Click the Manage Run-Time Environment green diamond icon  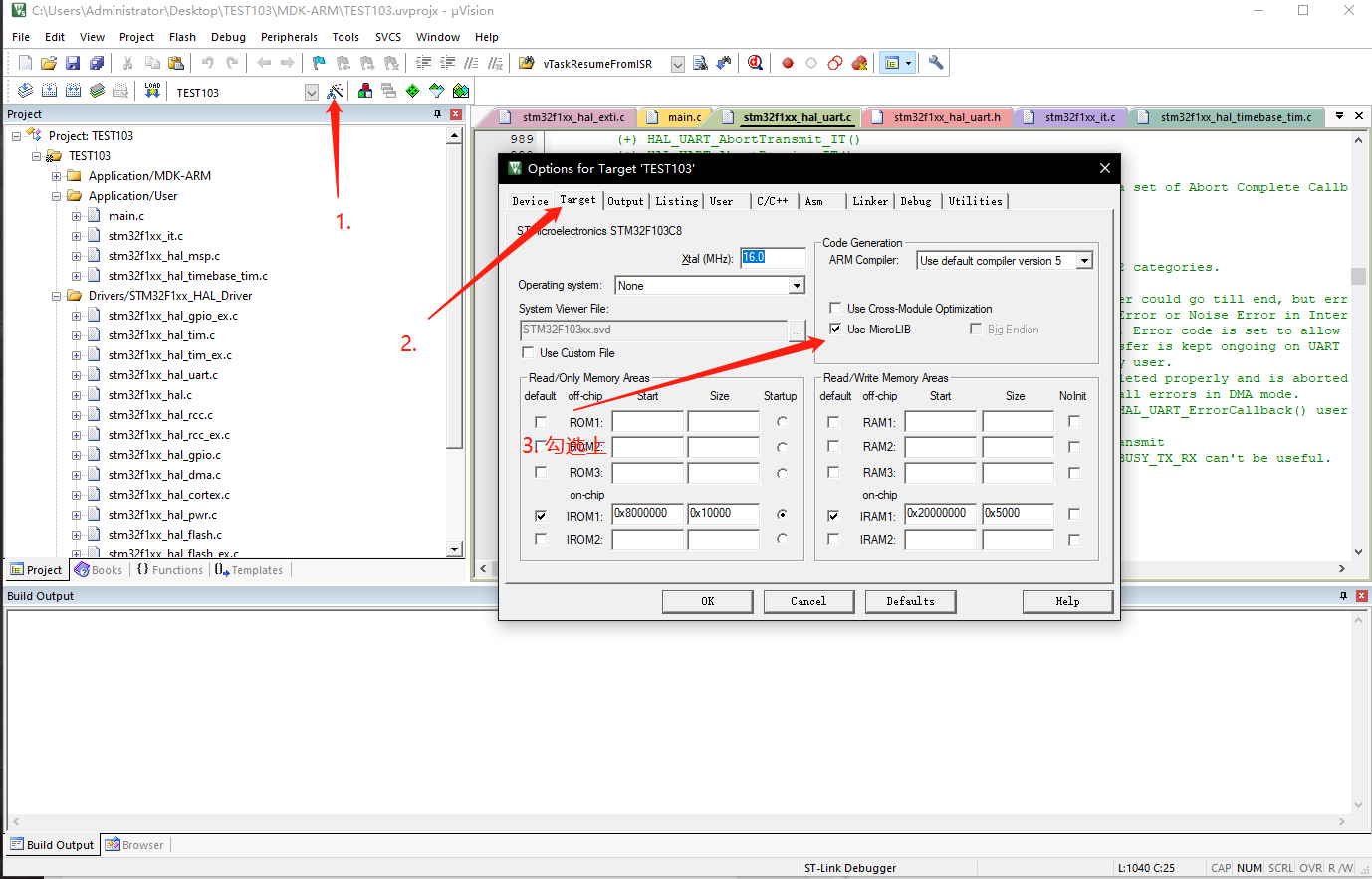coord(413,91)
